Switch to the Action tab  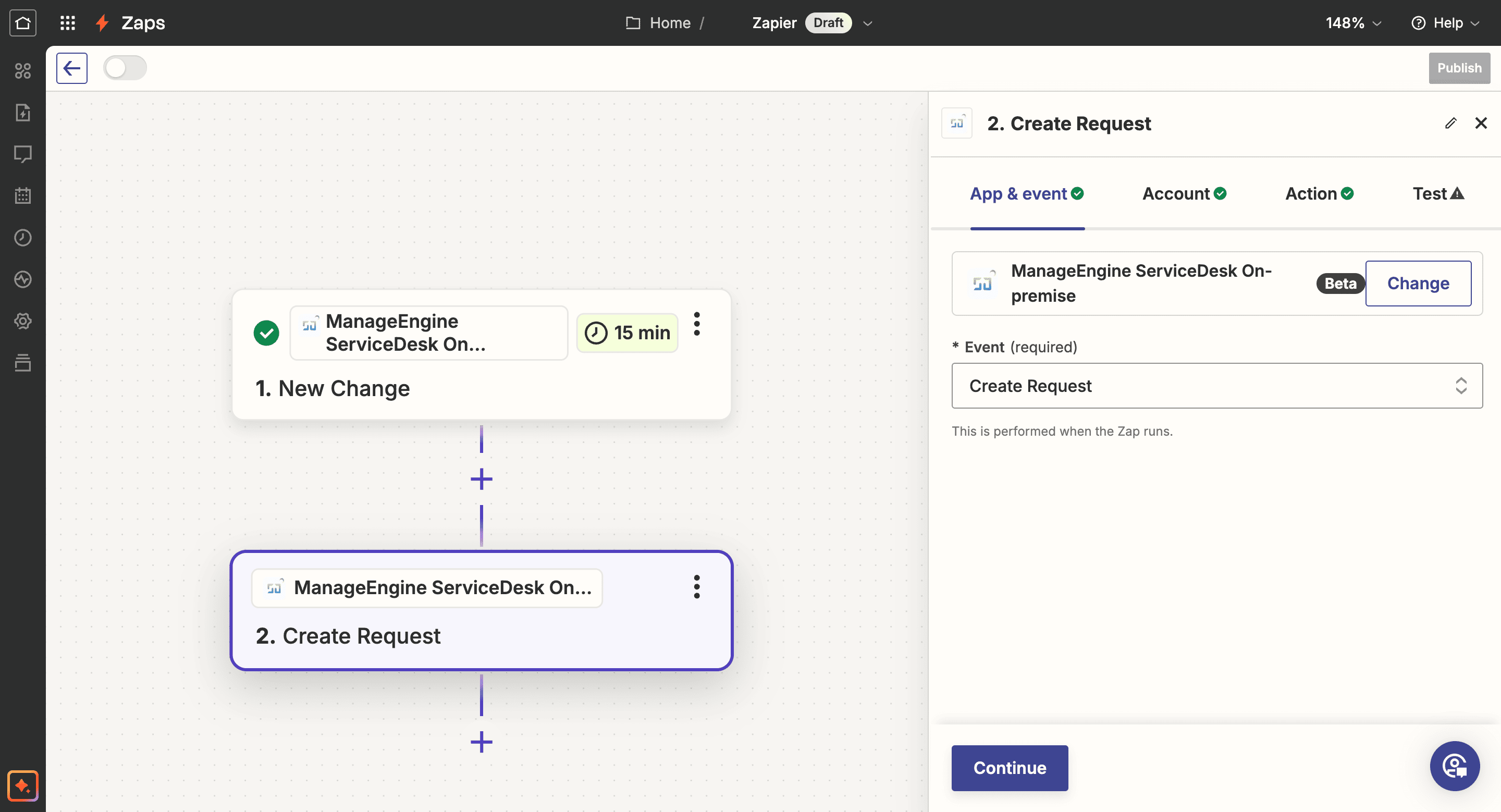[1319, 193]
